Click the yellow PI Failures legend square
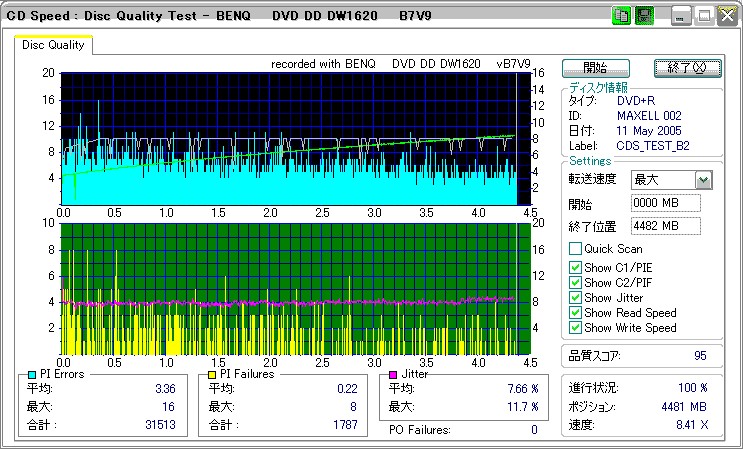Viewport: 743px width, 449px height. 212,375
